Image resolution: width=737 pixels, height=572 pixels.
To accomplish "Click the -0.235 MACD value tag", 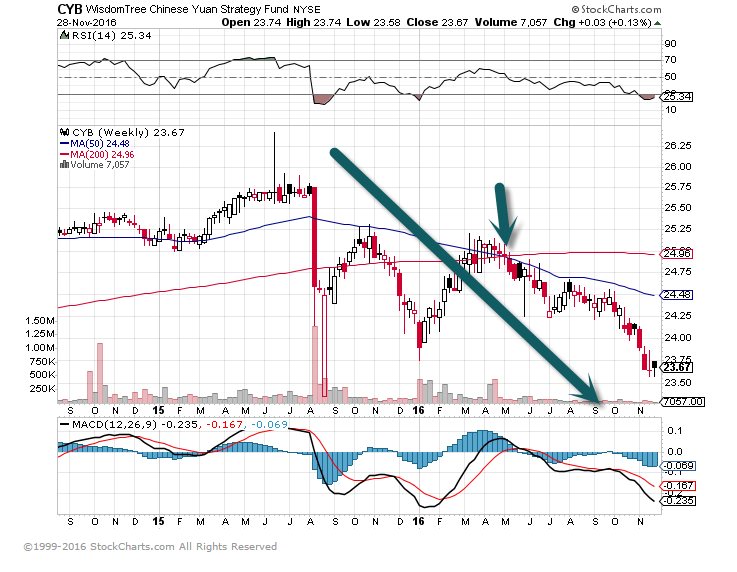I will pyautogui.click(x=678, y=501).
